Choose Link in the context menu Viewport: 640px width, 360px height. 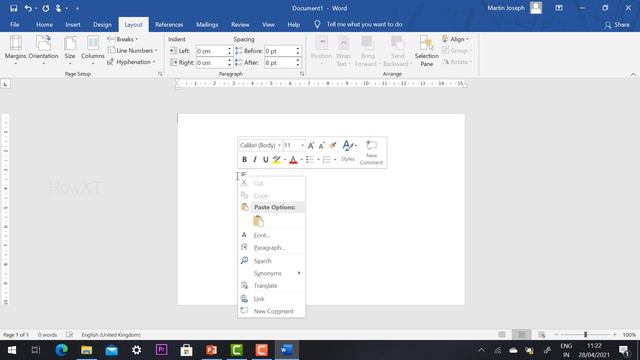[x=271, y=299]
